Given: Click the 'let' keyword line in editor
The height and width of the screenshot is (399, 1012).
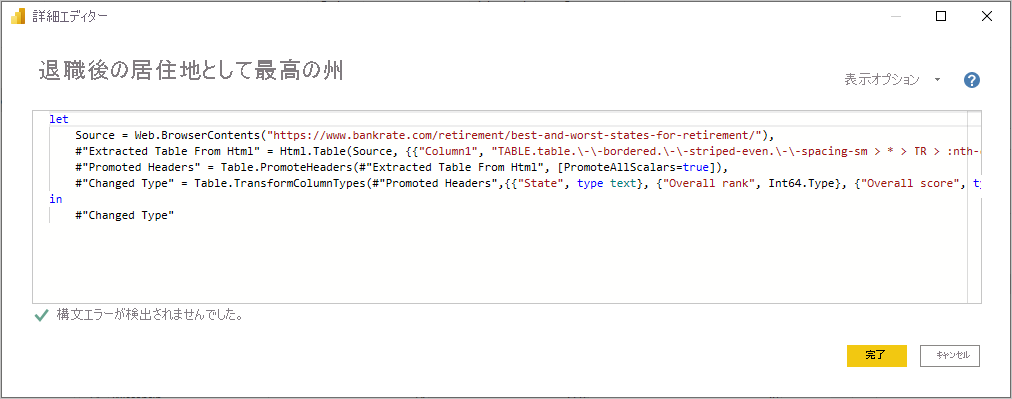Looking at the screenshot, I should click(59, 119).
